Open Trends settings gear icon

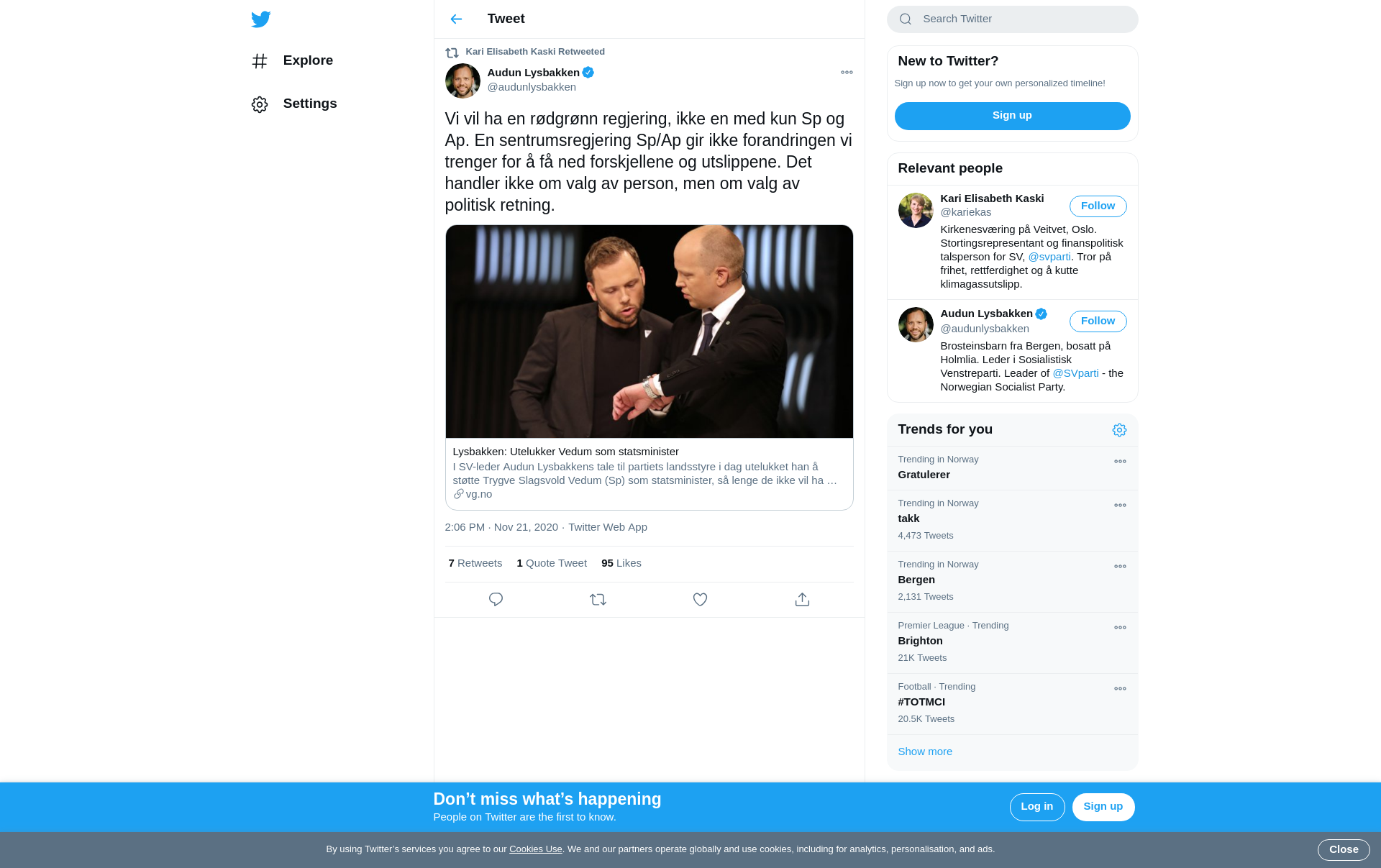(1119, 430)
